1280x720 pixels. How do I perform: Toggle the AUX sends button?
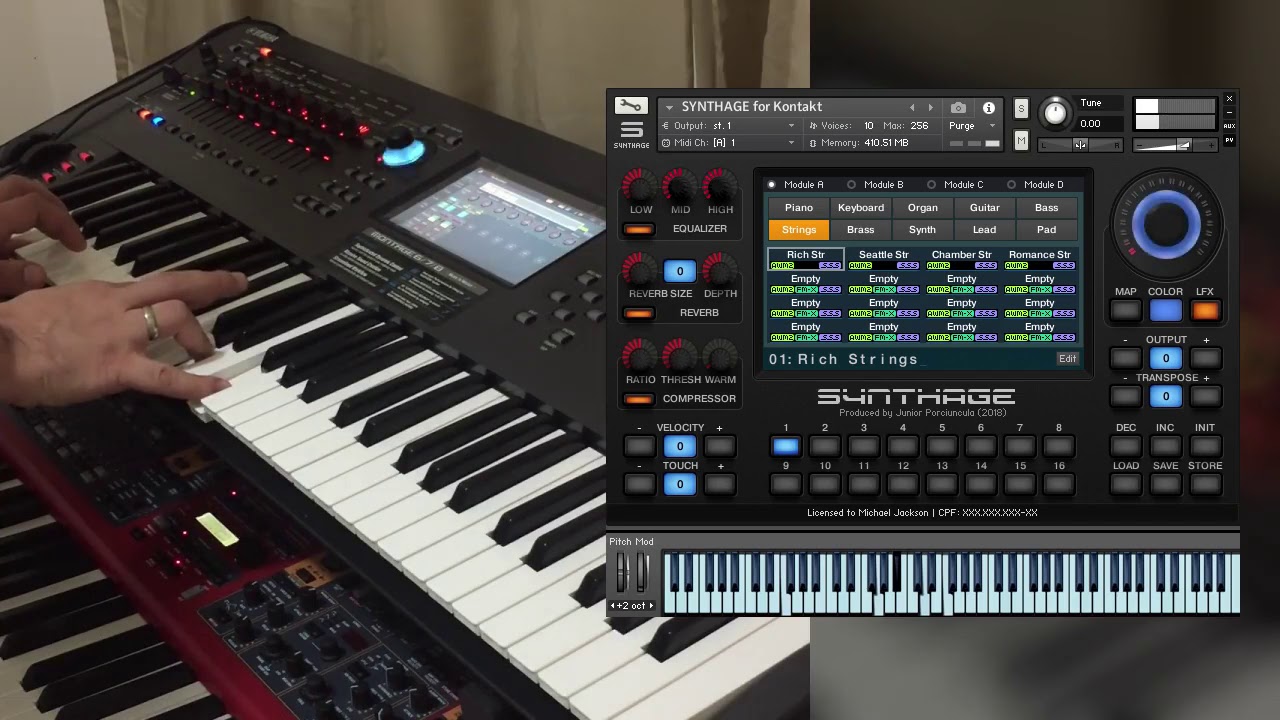tap(1229, 126)
